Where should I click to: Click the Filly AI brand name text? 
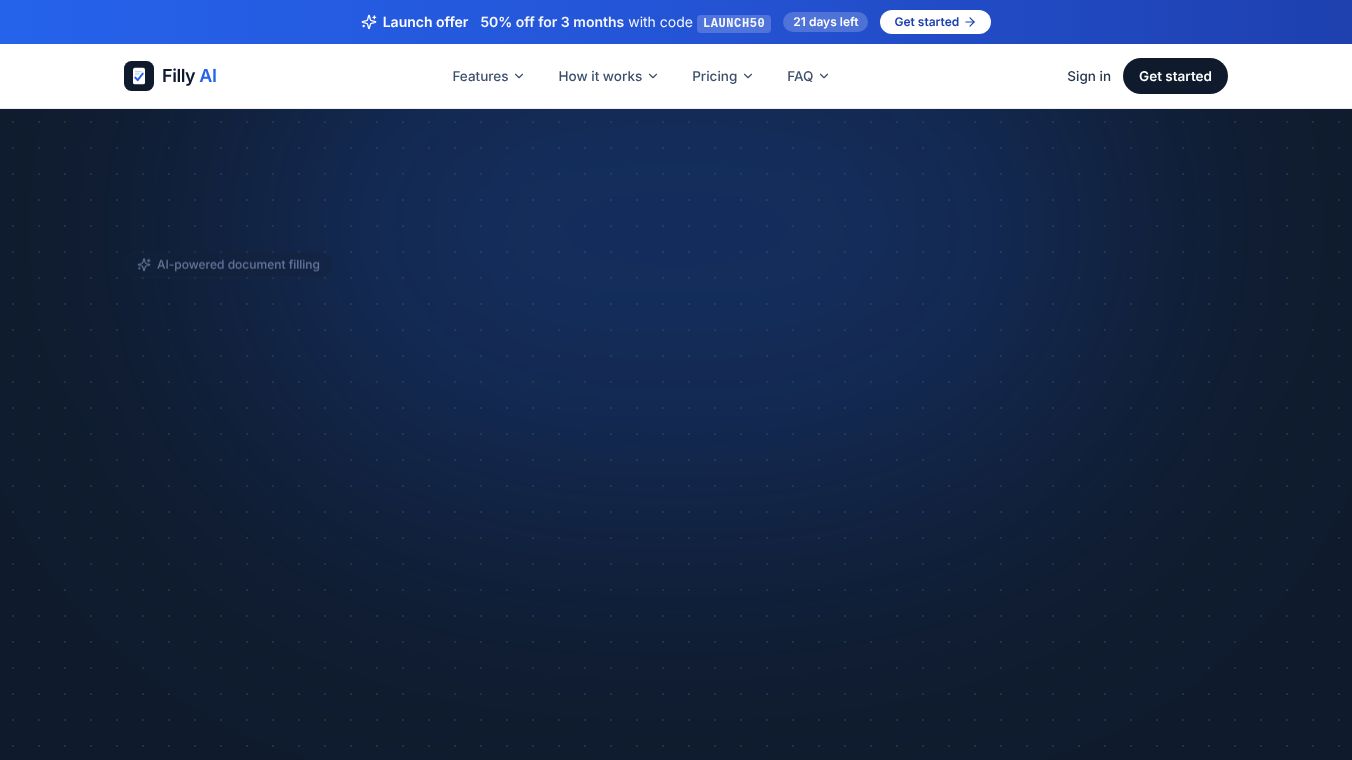coord(189,76)
